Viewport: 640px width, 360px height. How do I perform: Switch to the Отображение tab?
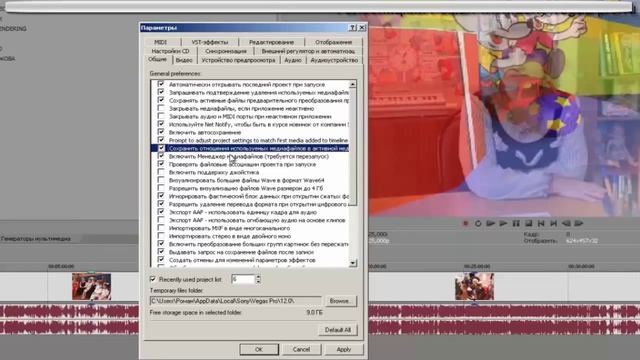tap(333, 42)
